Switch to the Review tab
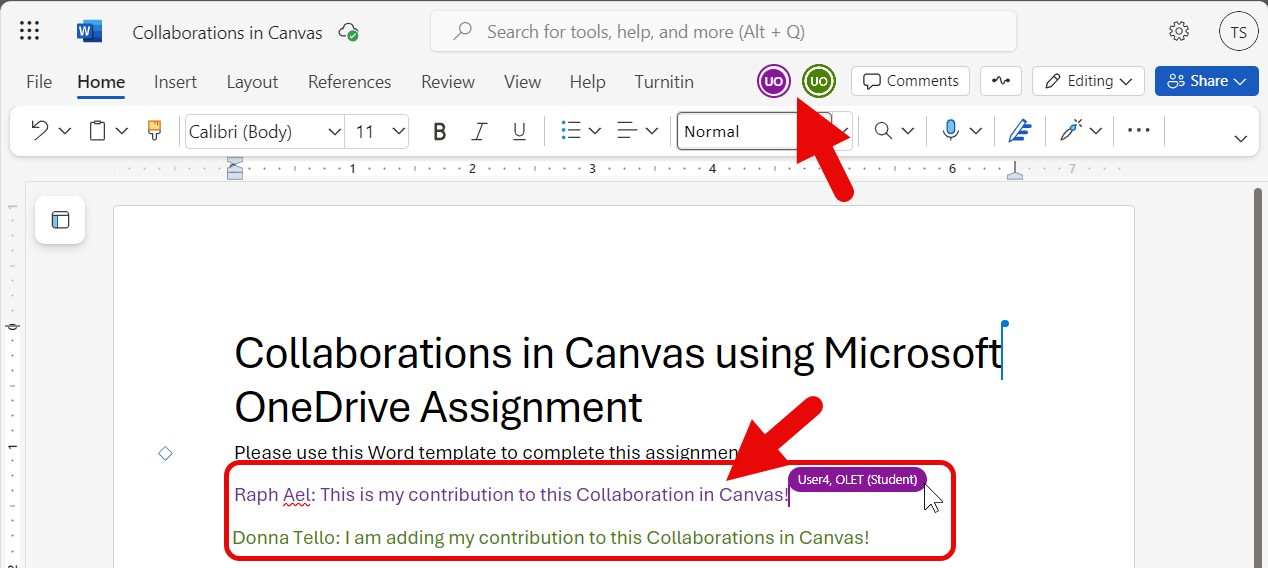1268x568 pixels. coord(447,82)
